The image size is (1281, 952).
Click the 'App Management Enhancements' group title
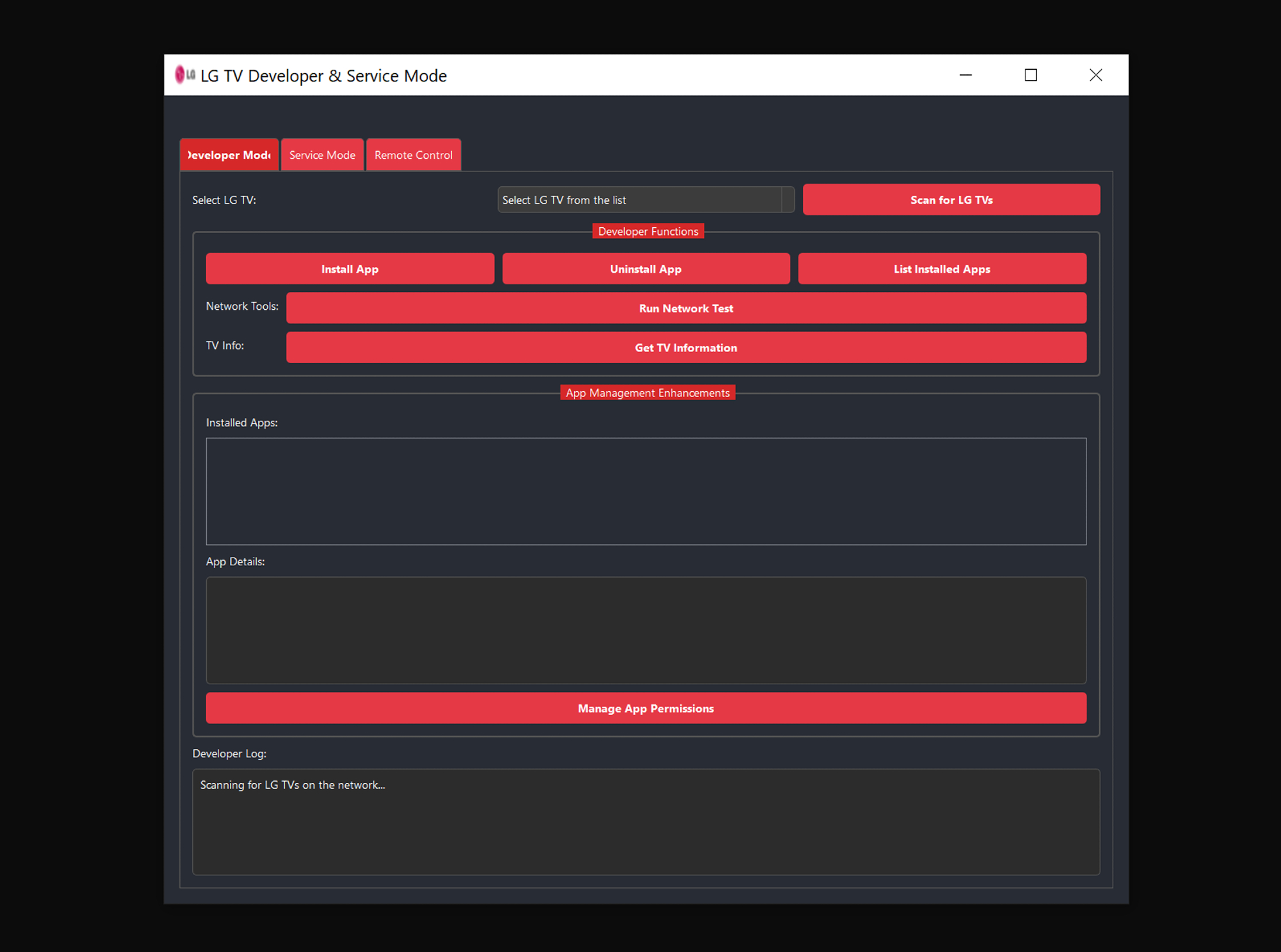[648, 392]
